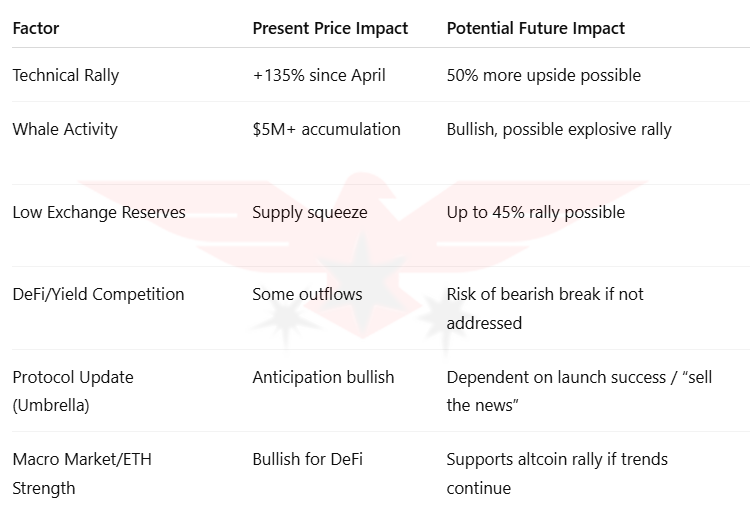The height and width of the screenshot is (515, 750).
Task: Select the Present Price Impact header
Action: pos(330,28)
